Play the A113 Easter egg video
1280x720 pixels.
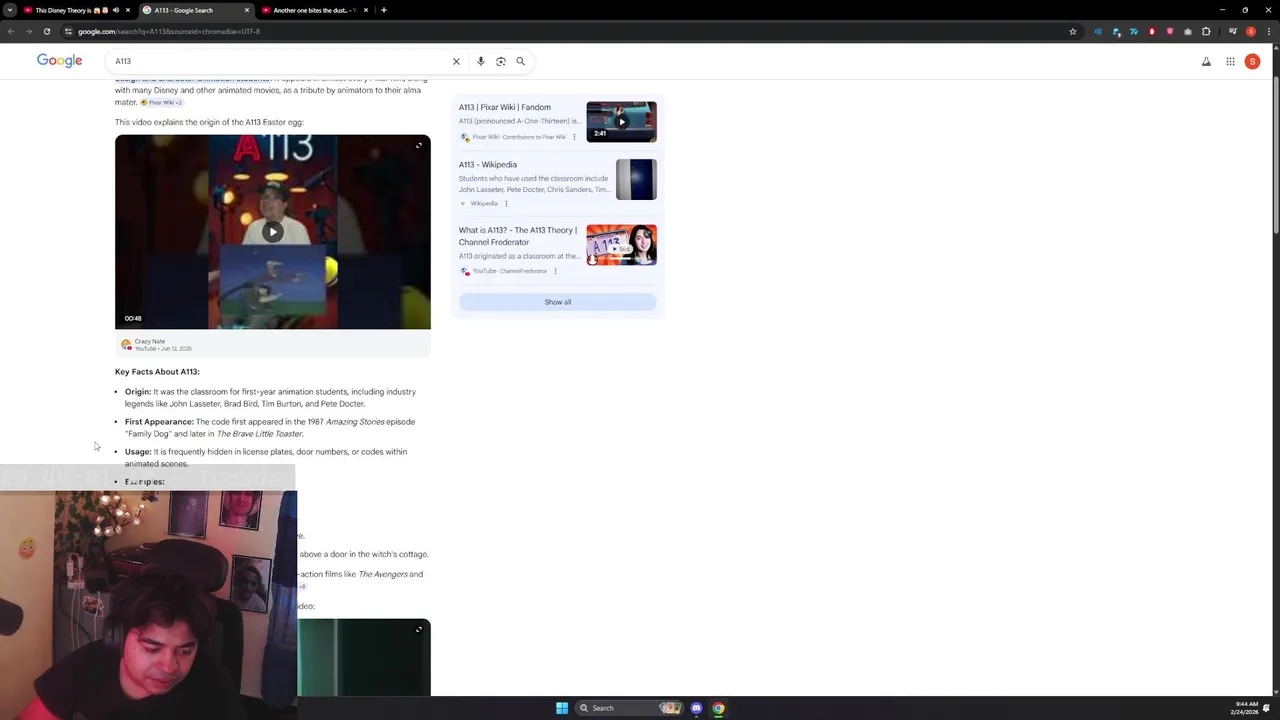coord(273,232)
